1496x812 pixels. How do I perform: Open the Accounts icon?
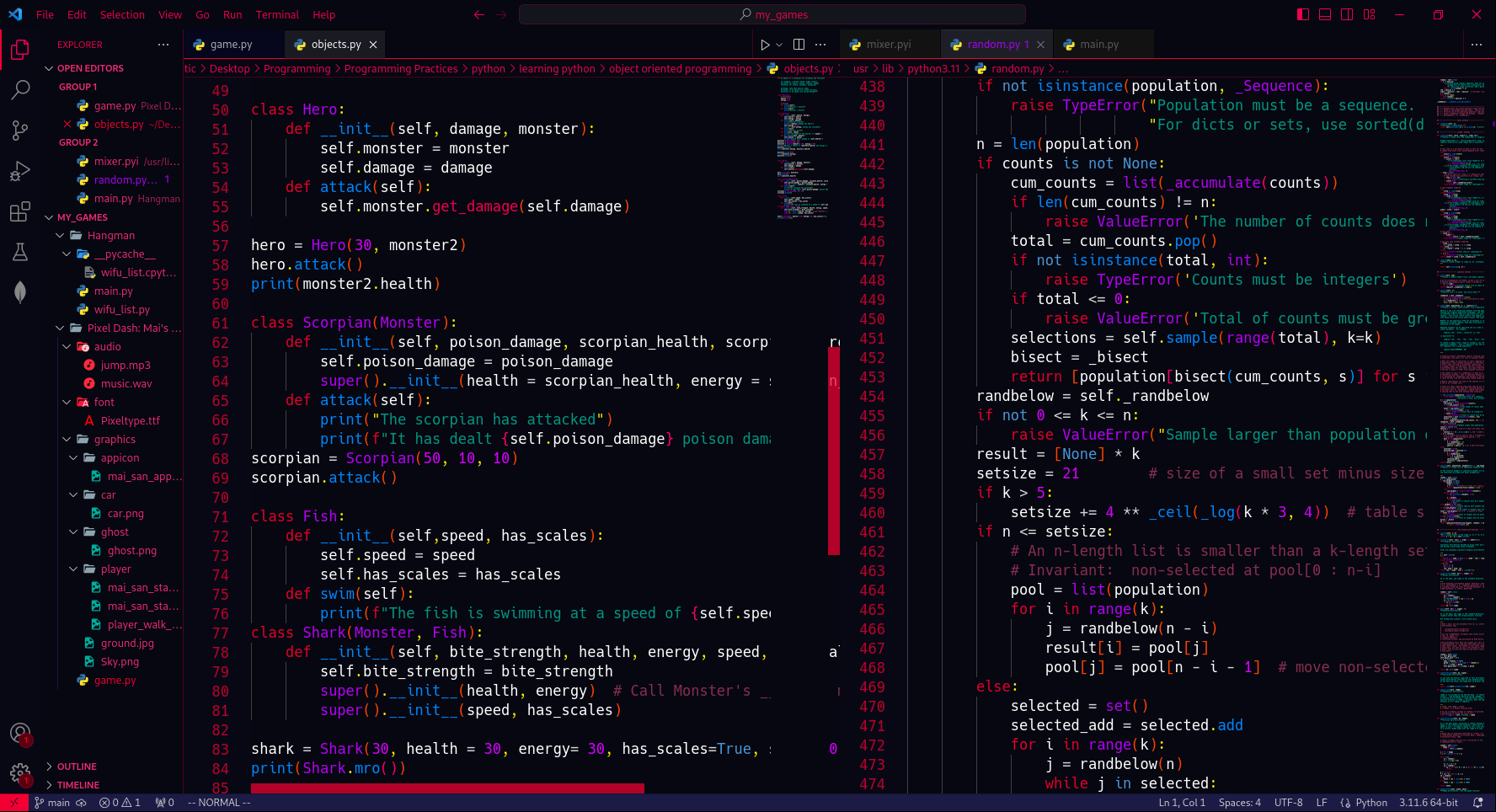click(x=20, y=734)
